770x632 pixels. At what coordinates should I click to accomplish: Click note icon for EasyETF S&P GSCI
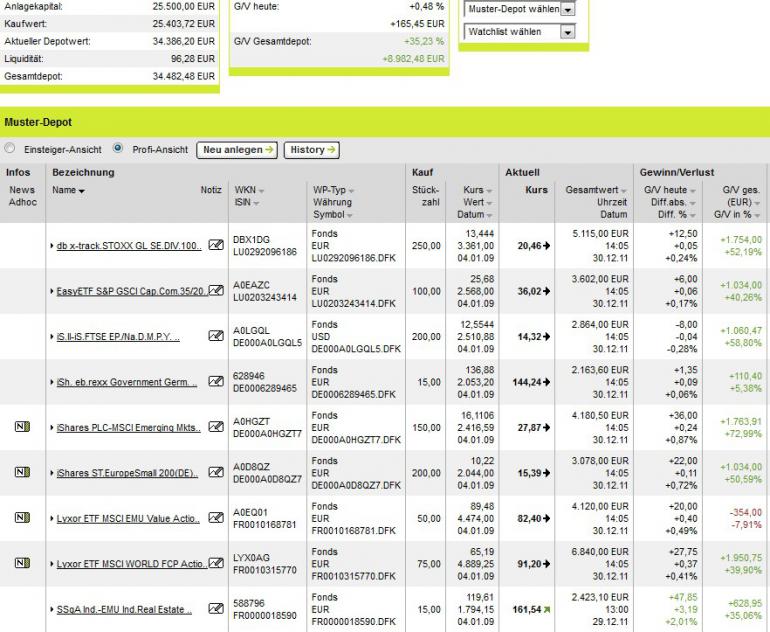(x=215, y=291)
